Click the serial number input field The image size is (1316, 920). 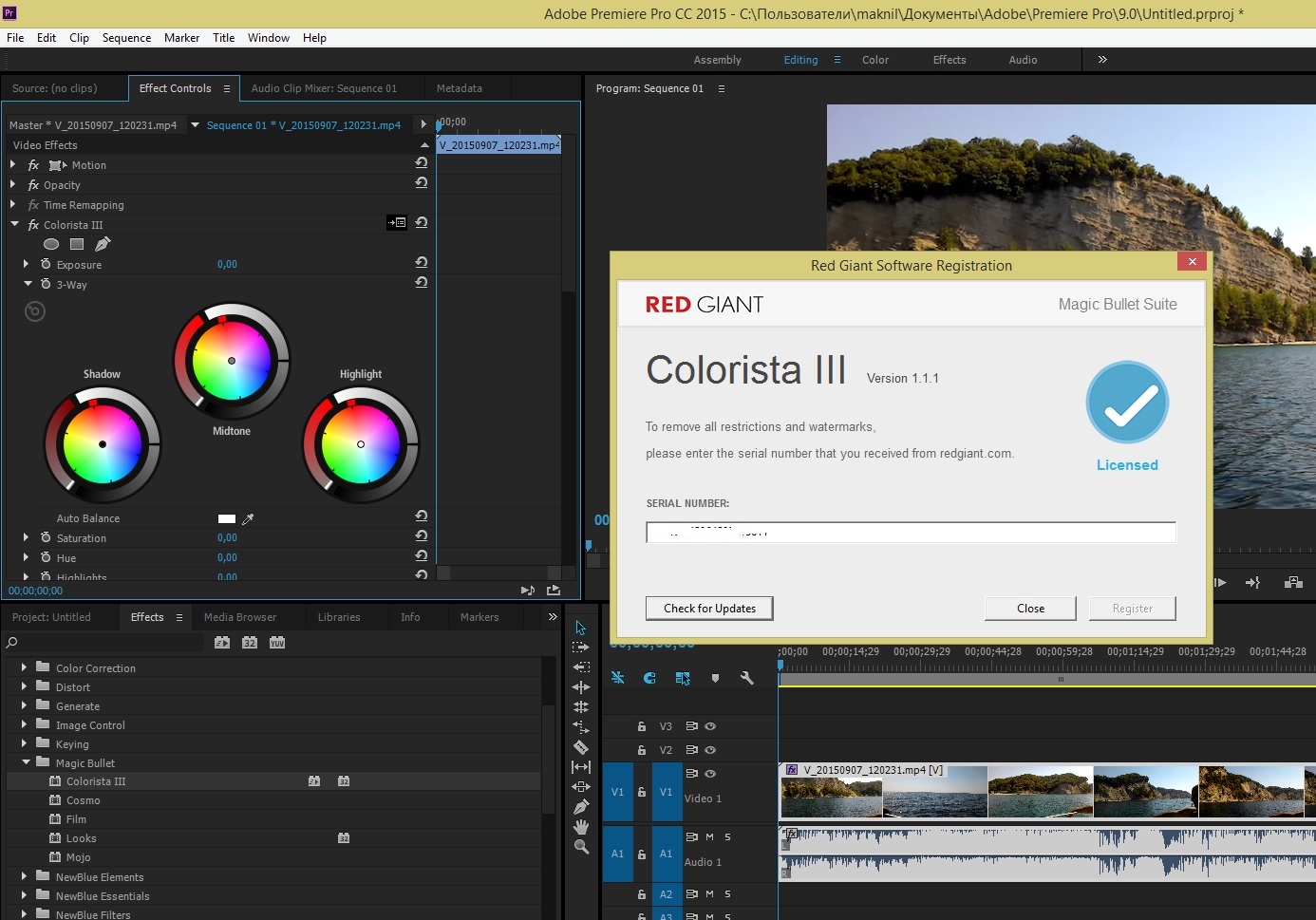(x=910, y=533)
